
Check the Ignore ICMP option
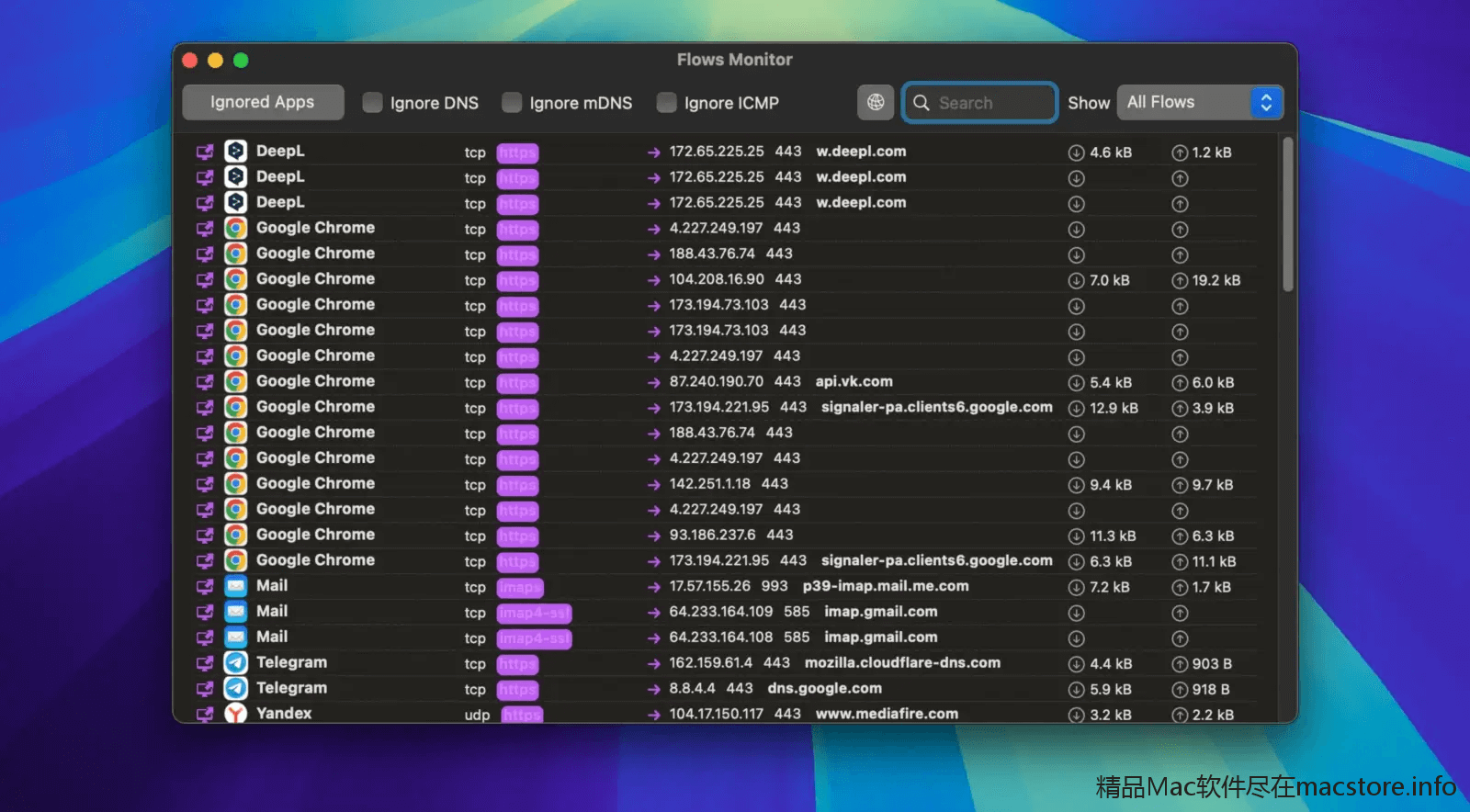pyautogui.click(x=666, y=103)
